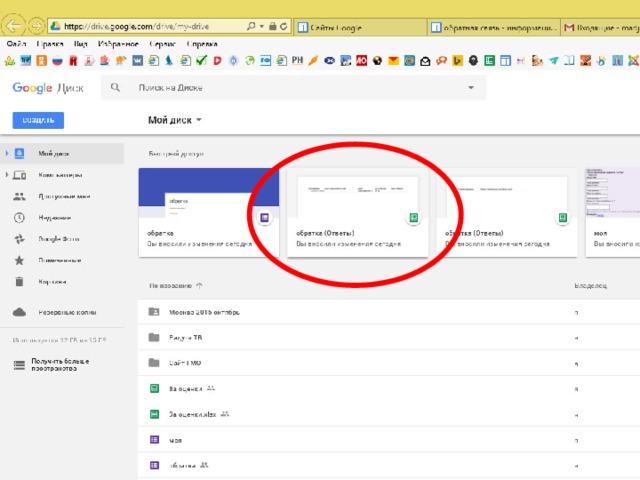This screenshot has width=640, height=480.
Task: Open Доступные мне (Shared with me) people icon
Action: point(19,196)
